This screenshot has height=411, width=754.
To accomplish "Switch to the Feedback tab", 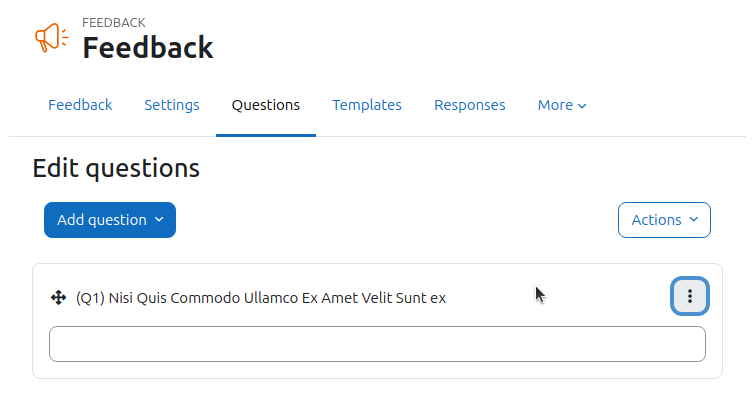I will click(x=80, y=105).
